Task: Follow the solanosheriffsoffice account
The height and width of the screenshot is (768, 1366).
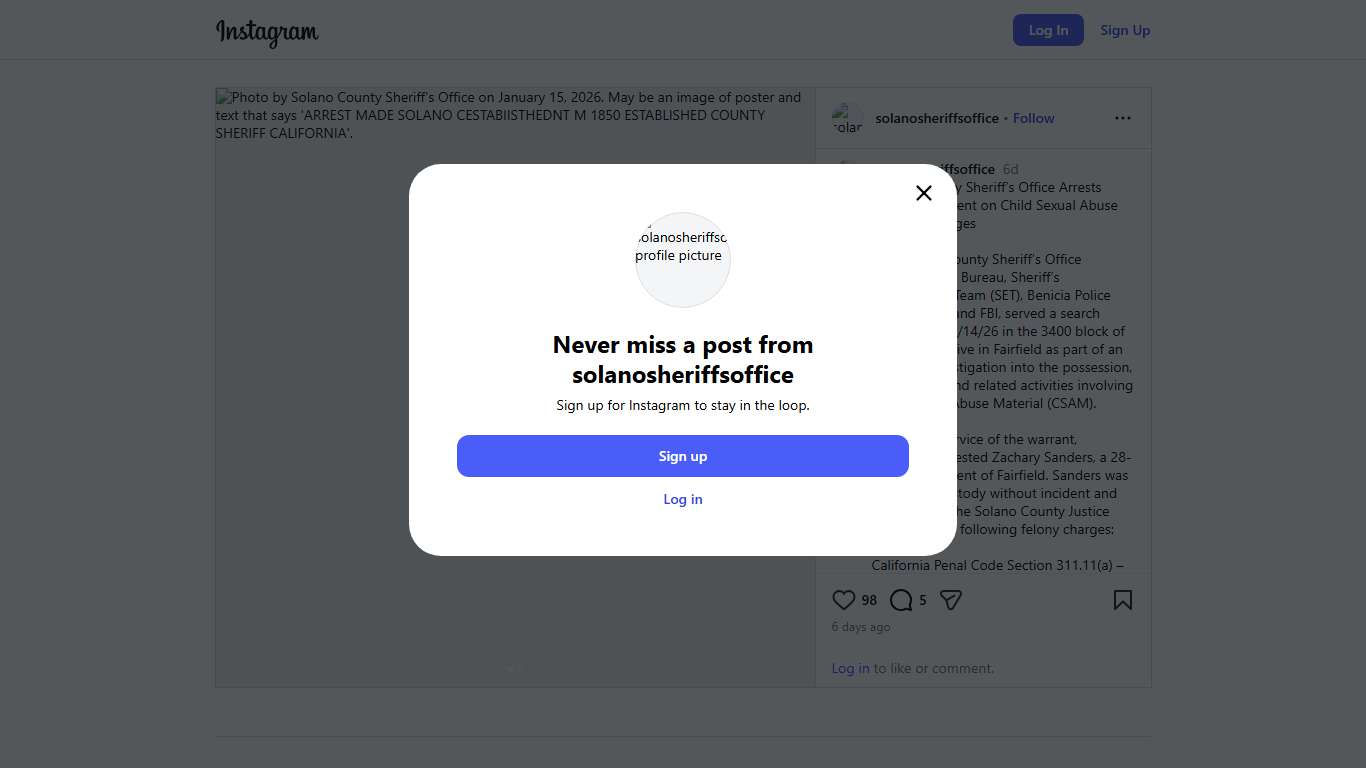Action: pyautogui.click(x=1033, y=118)
